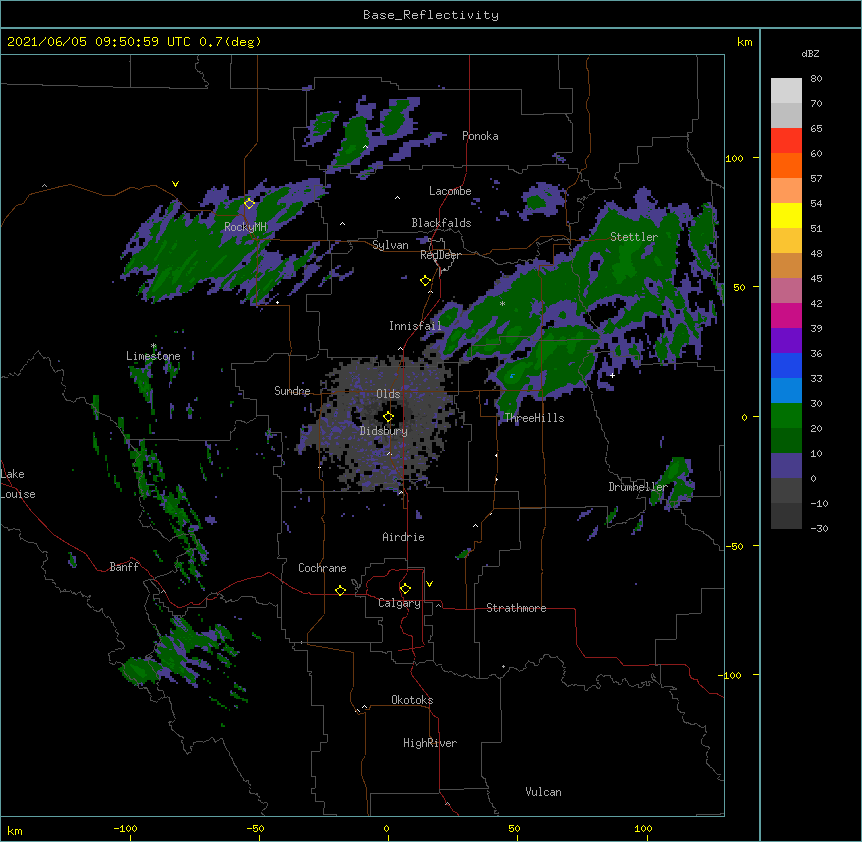This screenshot has width=862, height=842.
Task: Click the Didsbury city label
Action: tap(384, 431)
